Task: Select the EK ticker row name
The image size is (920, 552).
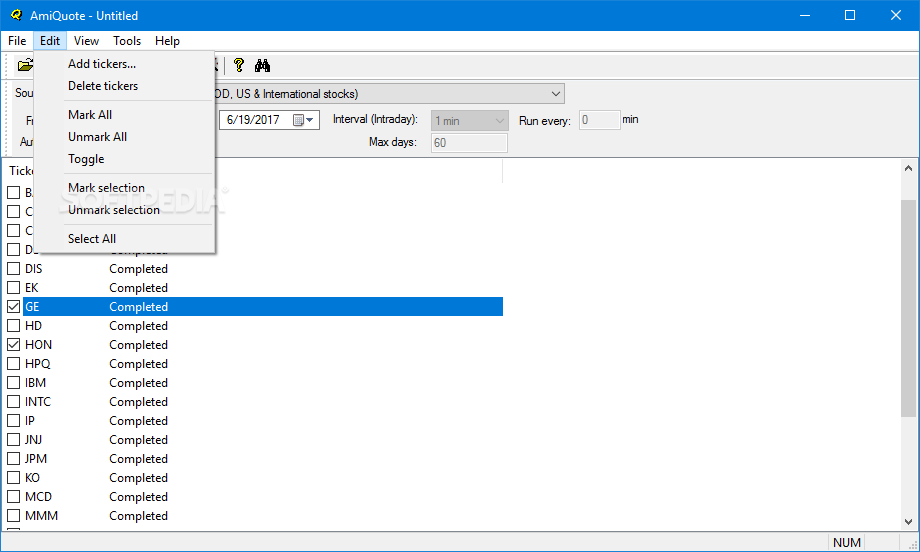Action: coord(32,287)
